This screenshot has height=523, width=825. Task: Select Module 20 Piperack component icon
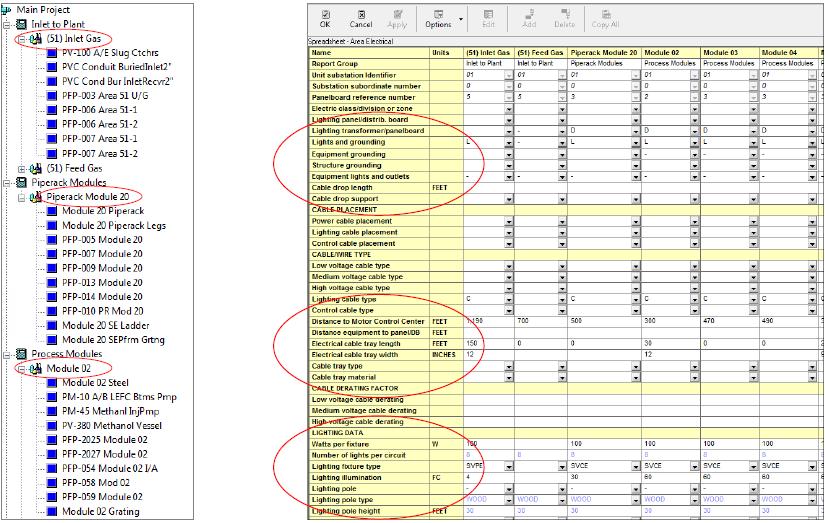52,212
